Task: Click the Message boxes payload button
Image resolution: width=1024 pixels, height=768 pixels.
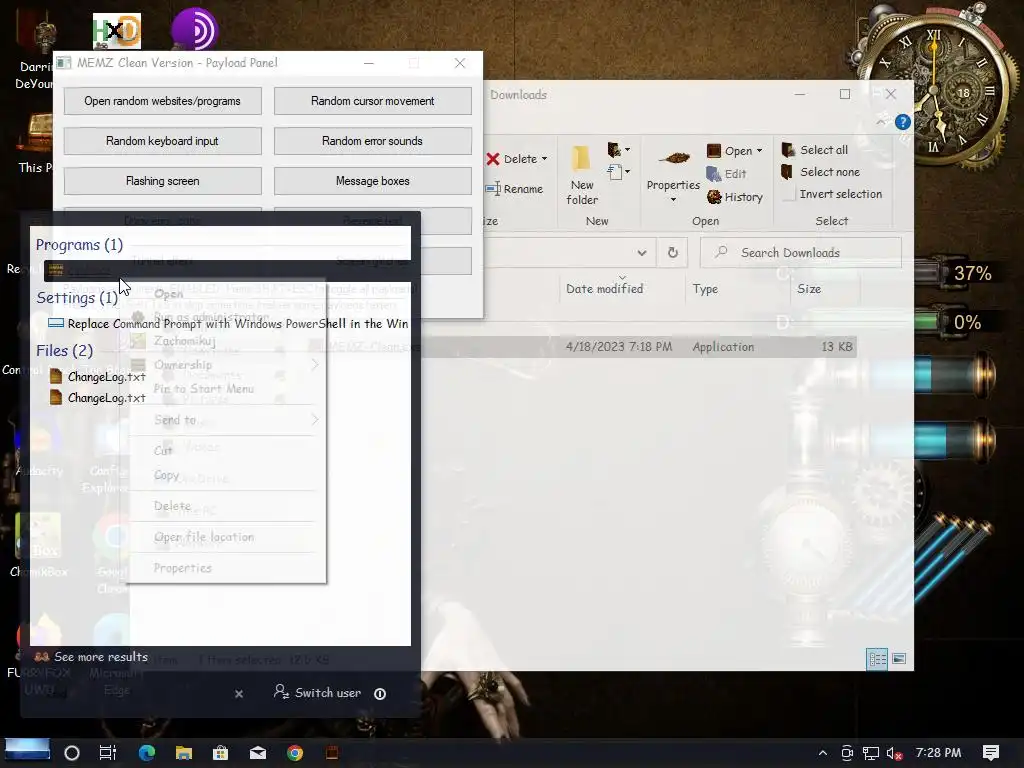Action: (x=372, y=181)
